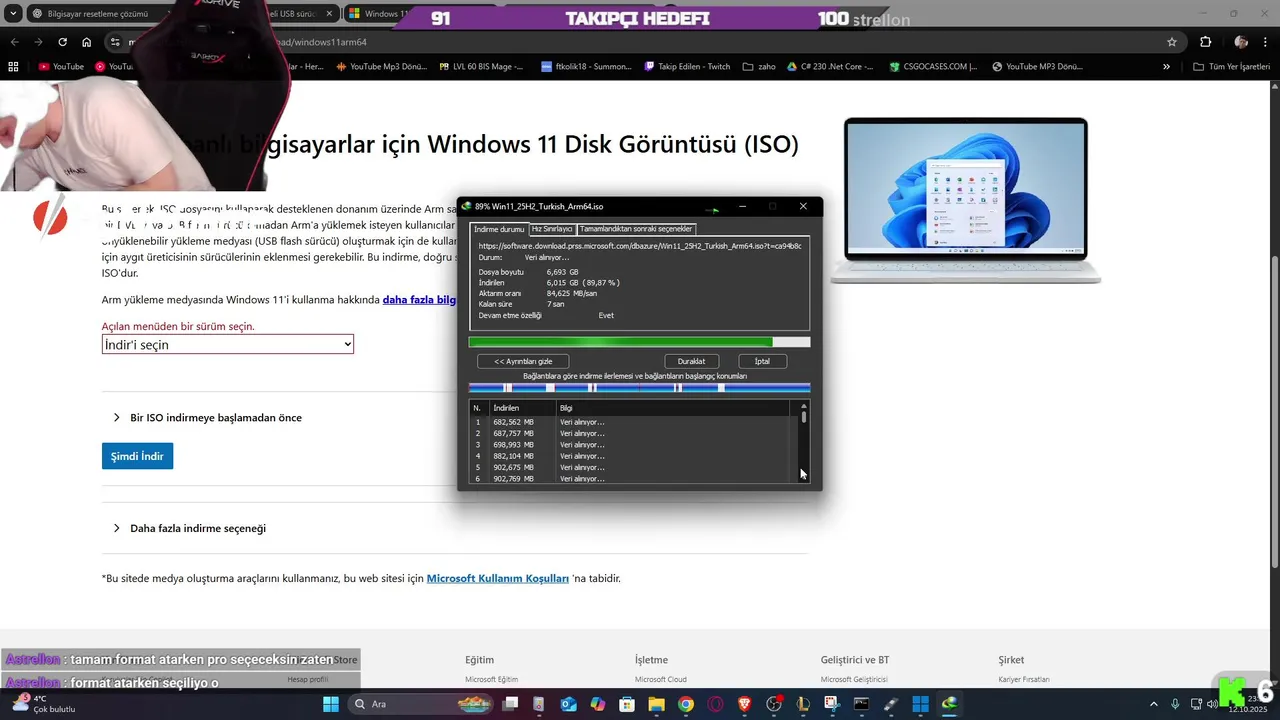Open the Tüm Yer İşaretleri folder
The width and height of the screenshot is (1280, 720).
(x=1229, y=66)
